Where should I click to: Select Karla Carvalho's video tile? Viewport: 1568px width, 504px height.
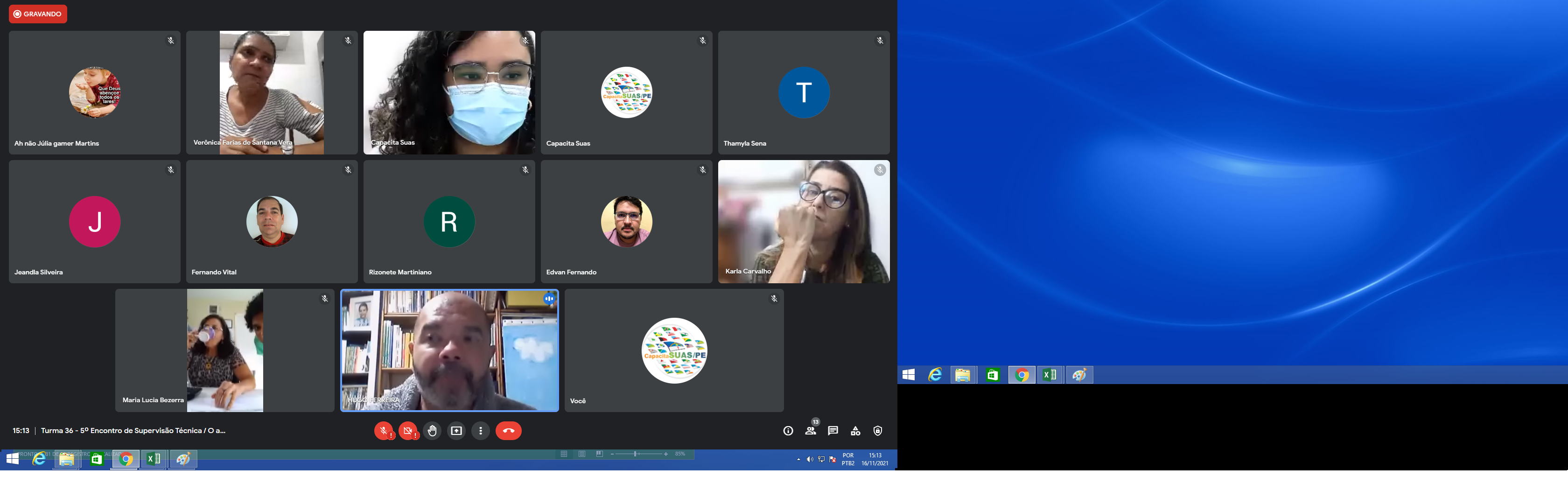pos(804,222)
